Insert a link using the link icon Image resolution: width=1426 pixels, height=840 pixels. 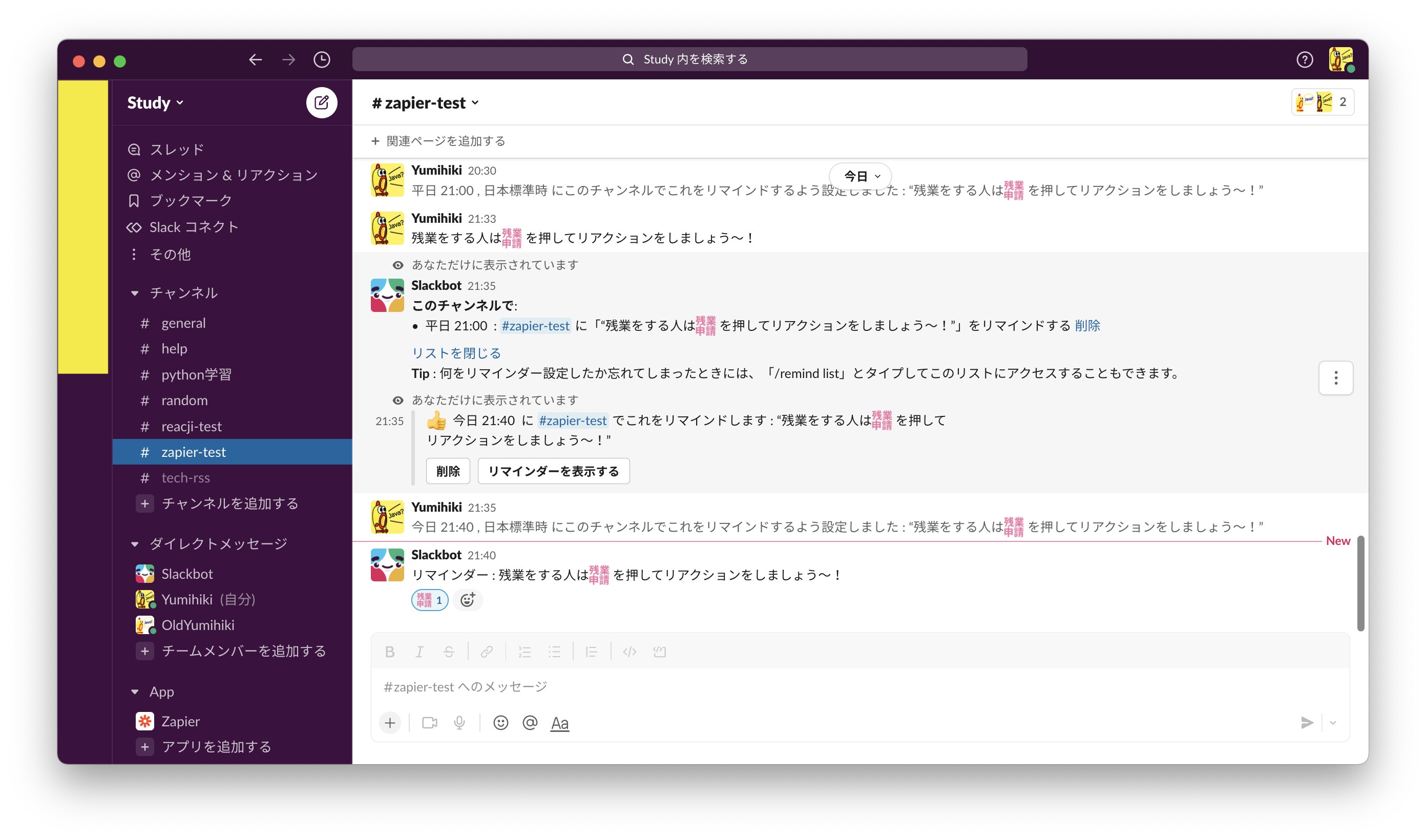point(486,652)
